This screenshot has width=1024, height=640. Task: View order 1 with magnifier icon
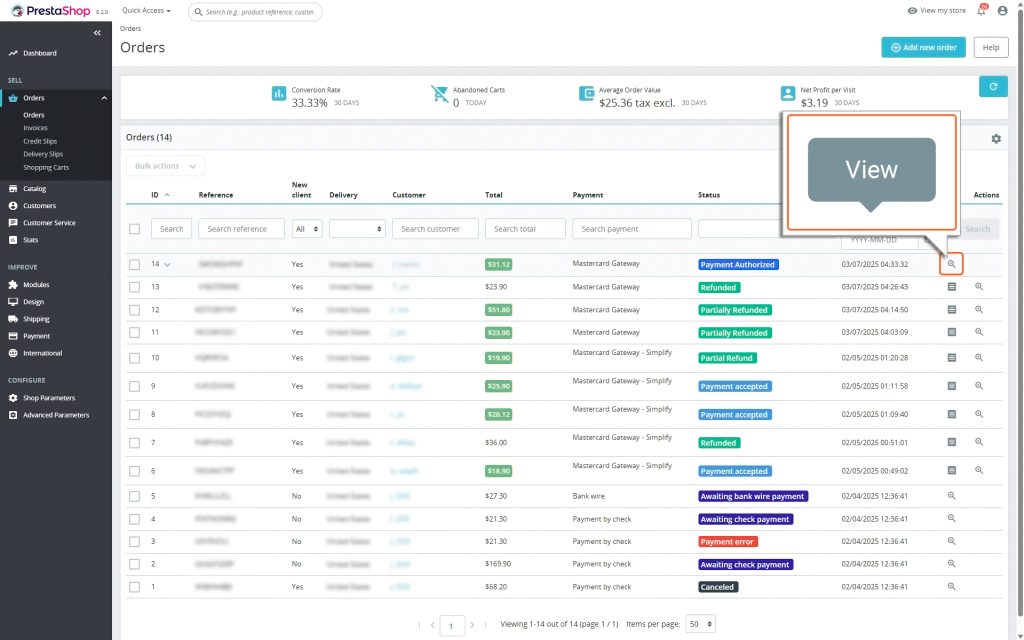[x=952, y=586]
